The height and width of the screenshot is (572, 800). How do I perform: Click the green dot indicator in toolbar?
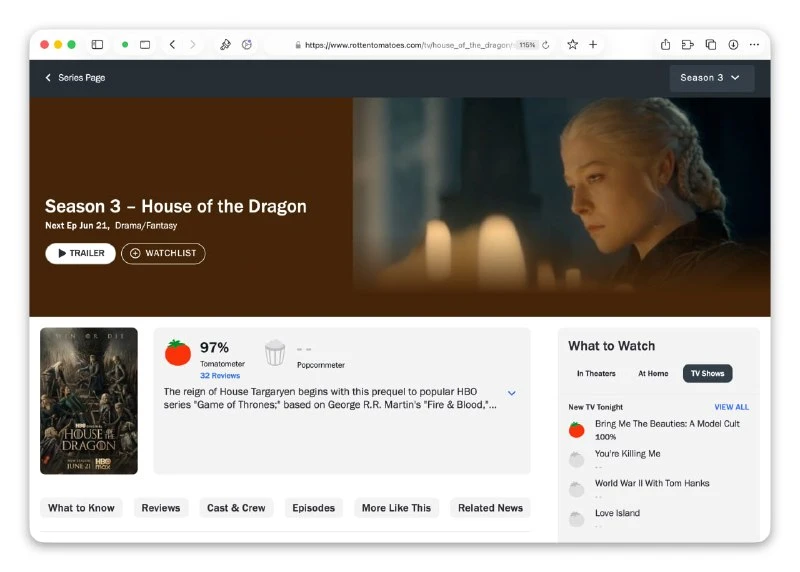pos(125,44)
